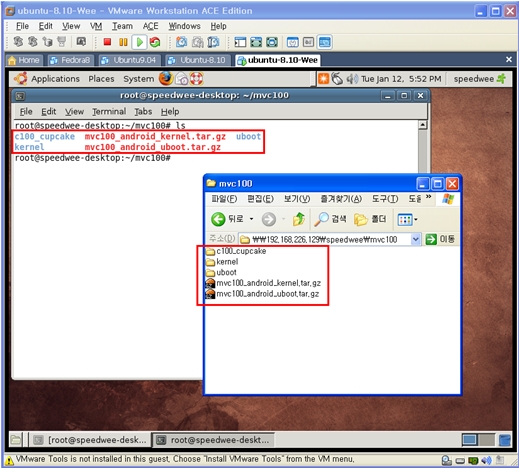This screenshot has width=519, height=470.
Task: Click the Back arrow in mvc100 Explorer window
Action: tap(218, 219)
